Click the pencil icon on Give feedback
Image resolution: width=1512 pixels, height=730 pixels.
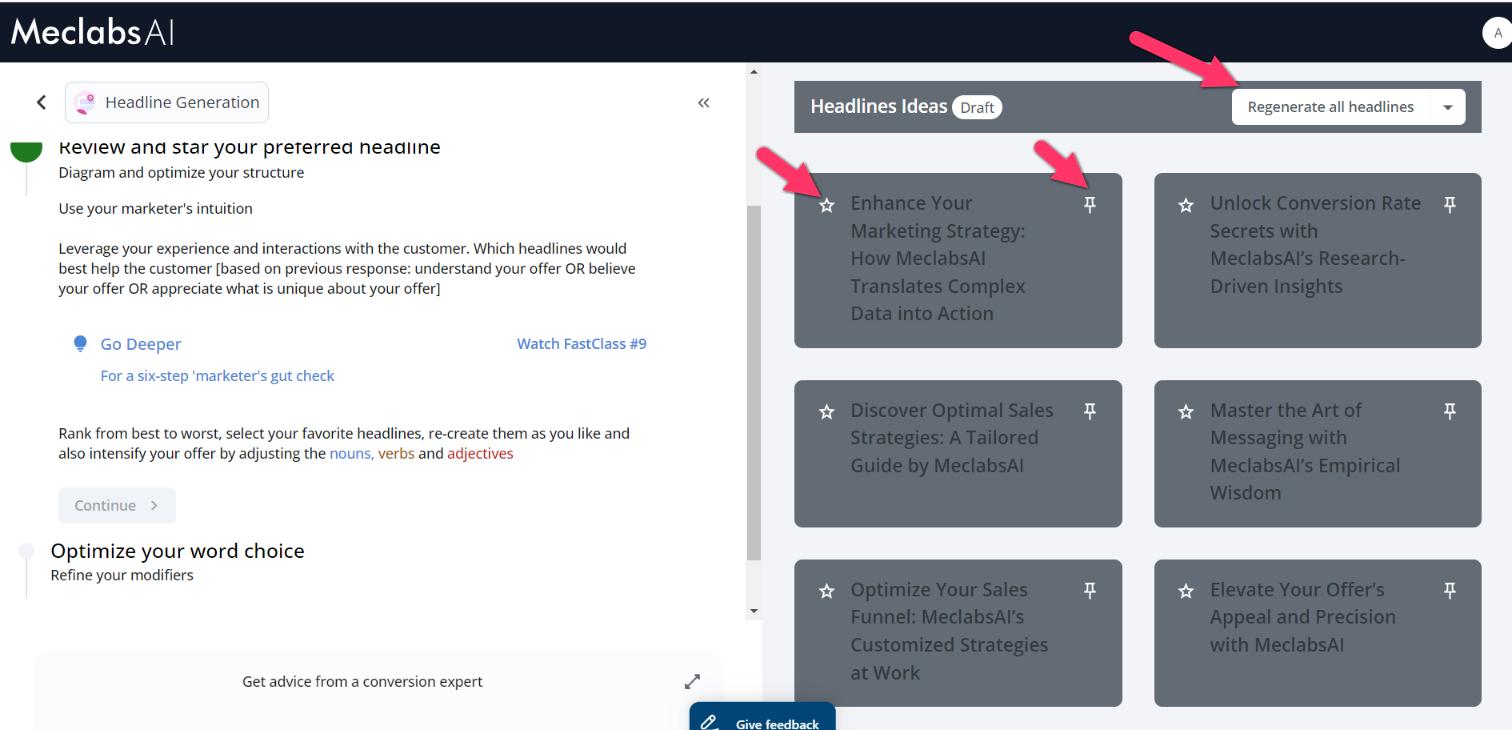(709, 721)
